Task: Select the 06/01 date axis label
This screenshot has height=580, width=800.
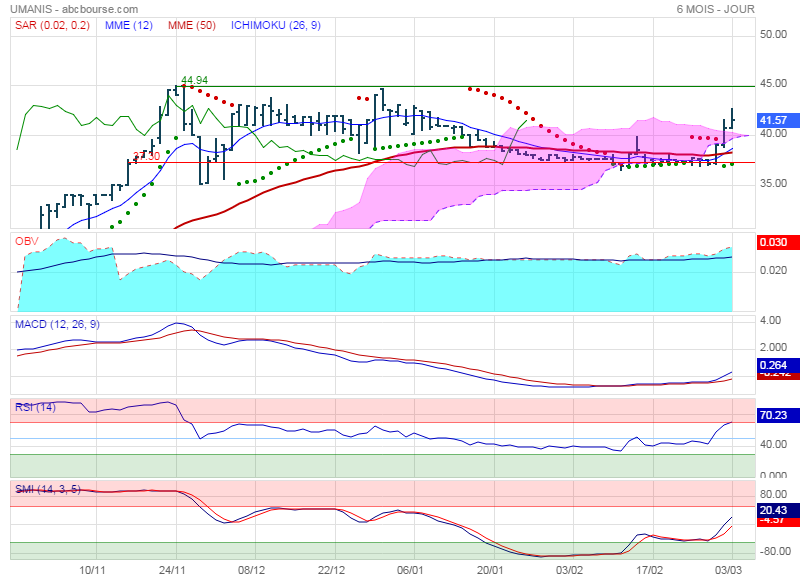Action: click(410, 568)
